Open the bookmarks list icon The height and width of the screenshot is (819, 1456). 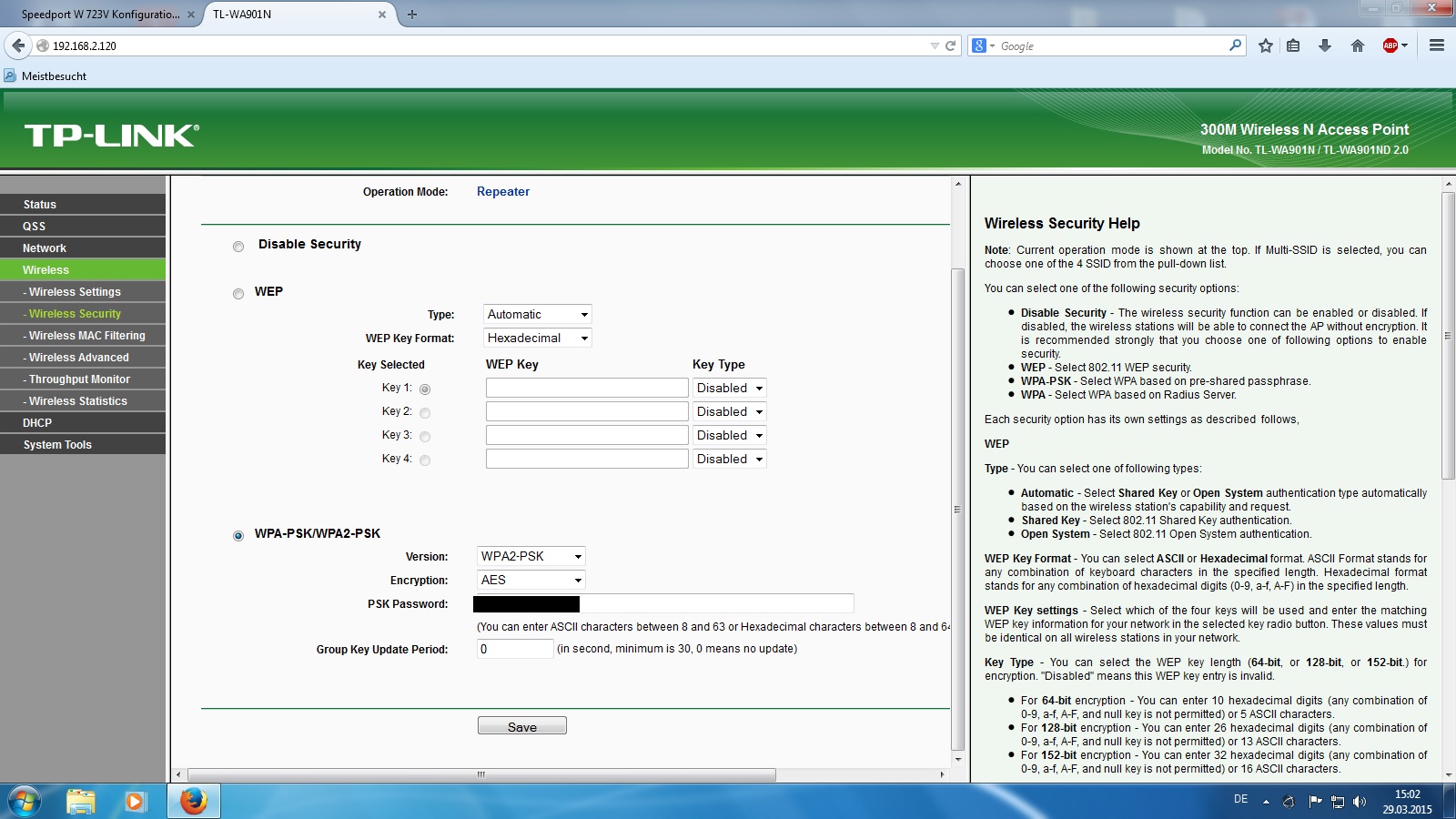click(1293, 45)
